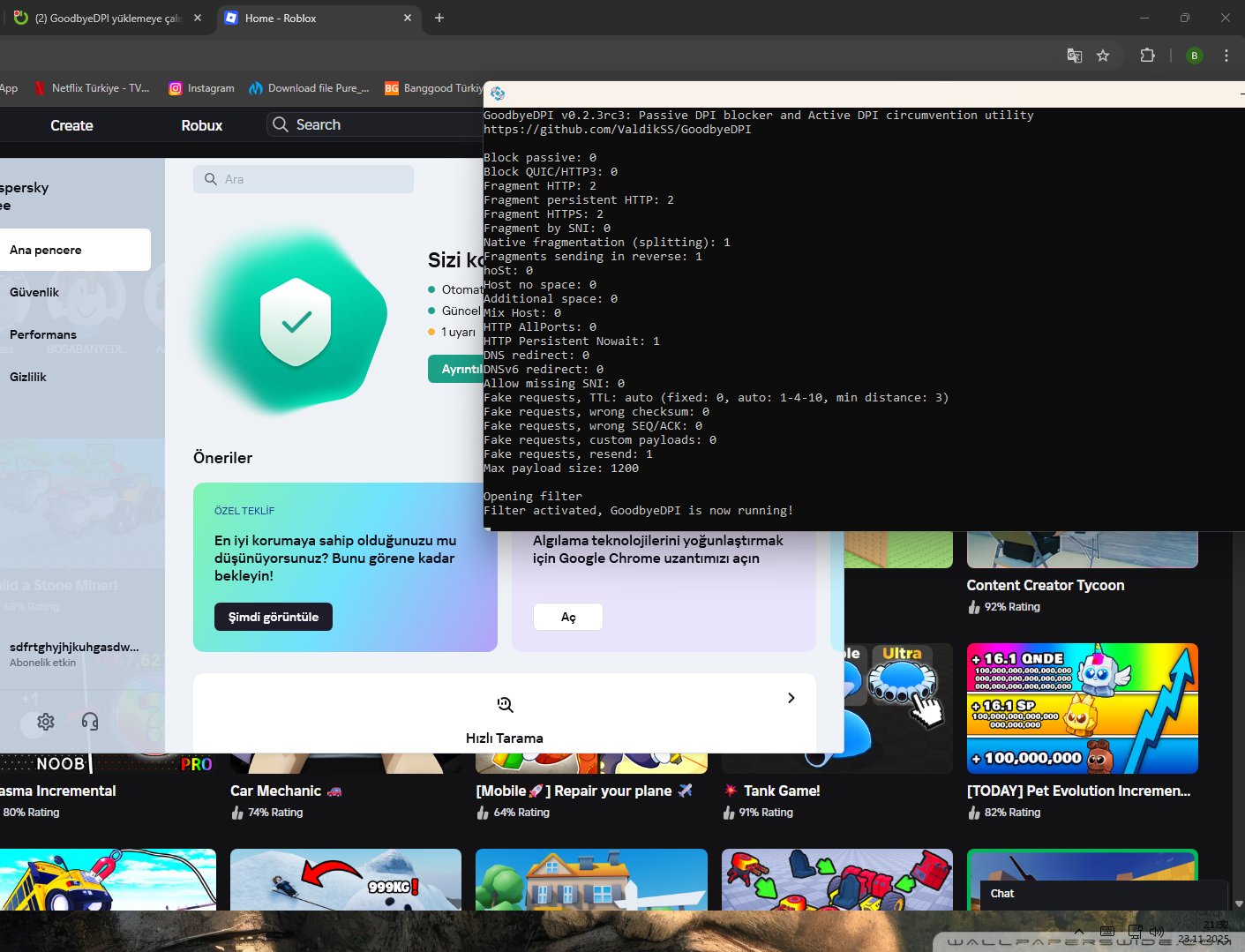The height and width of the screenshot is (952, 1245).
Task: Open the volume speaker tray icon
Action: click(1157, 931)
